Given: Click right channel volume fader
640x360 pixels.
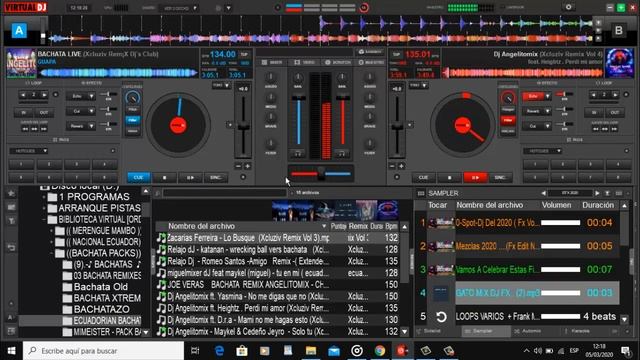Looking at the screenshot, I should pyautogui.click(x=343, y=98).
